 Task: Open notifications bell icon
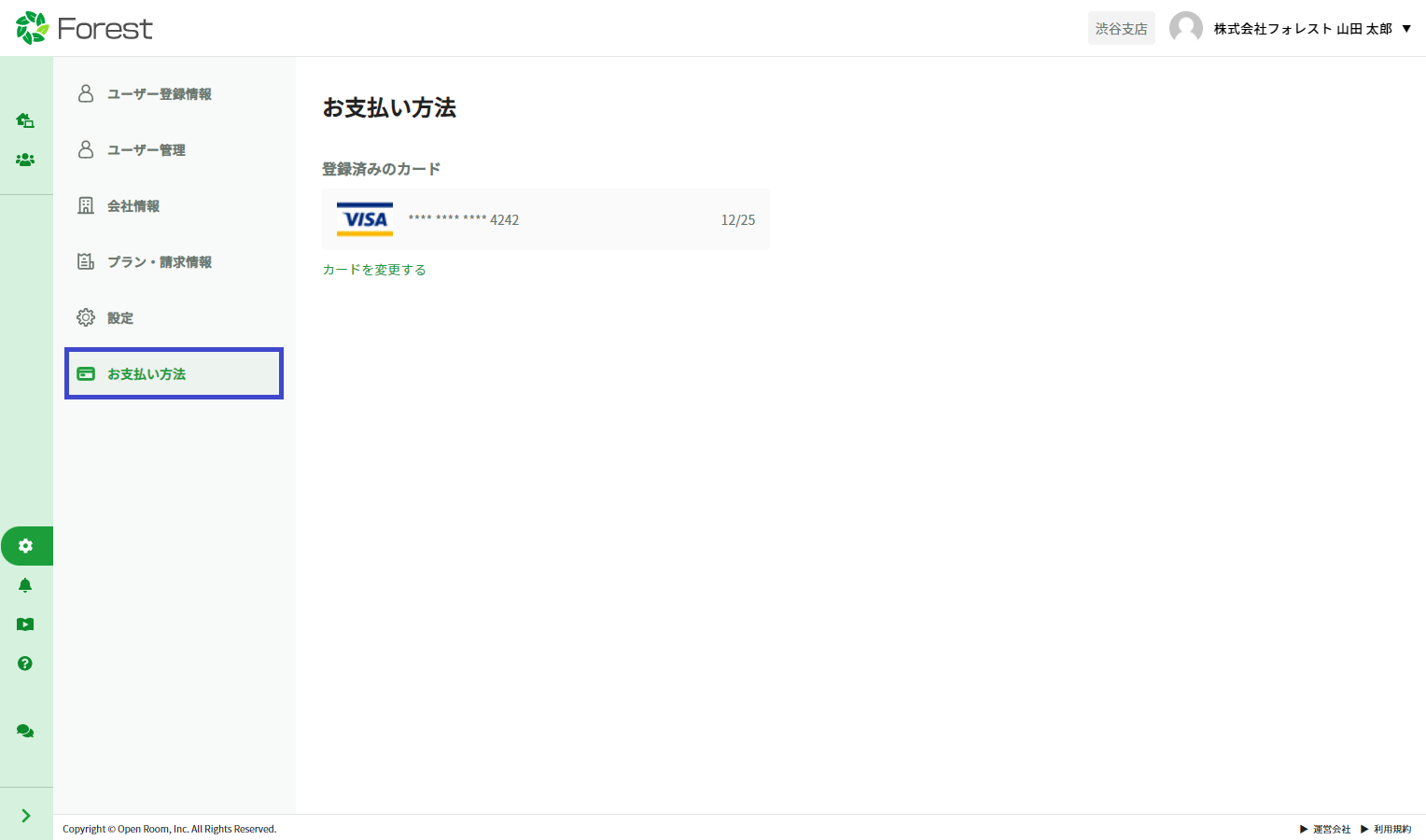[x=25, y=585]
